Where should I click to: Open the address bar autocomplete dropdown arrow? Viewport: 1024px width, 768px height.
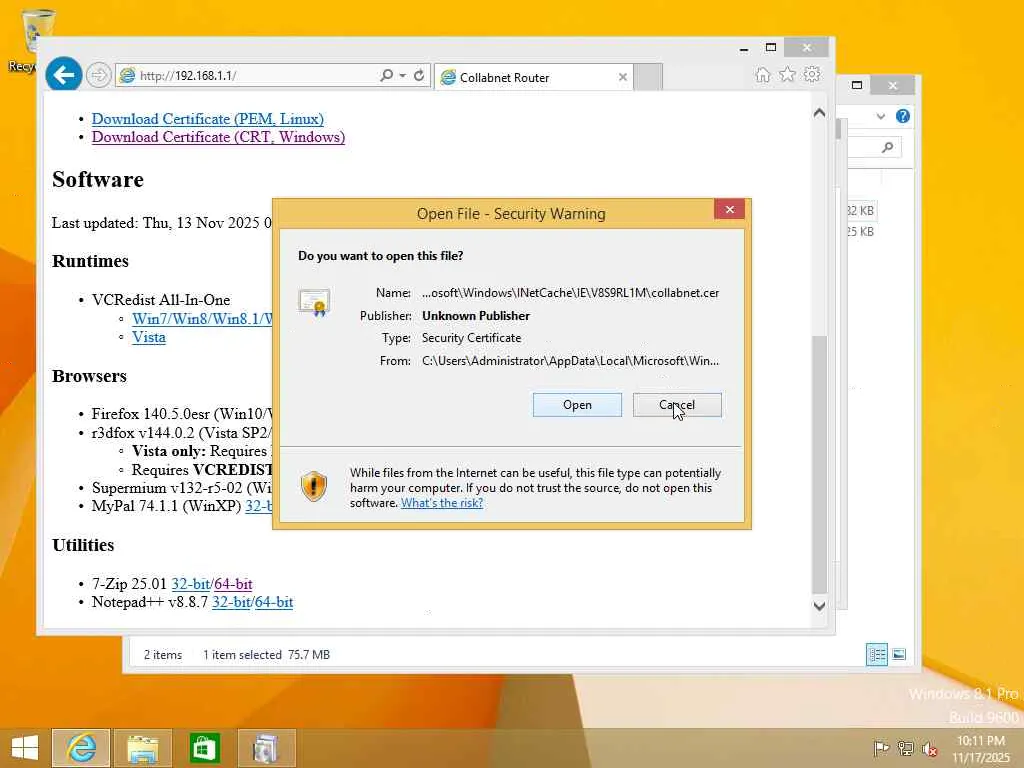(x=402, y=75)
